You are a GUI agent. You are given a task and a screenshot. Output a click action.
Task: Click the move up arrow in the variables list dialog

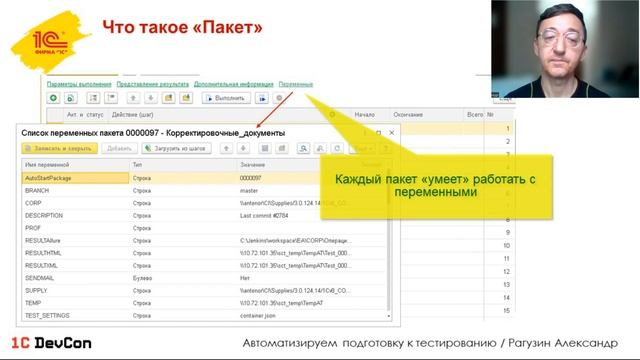point(226,148)
